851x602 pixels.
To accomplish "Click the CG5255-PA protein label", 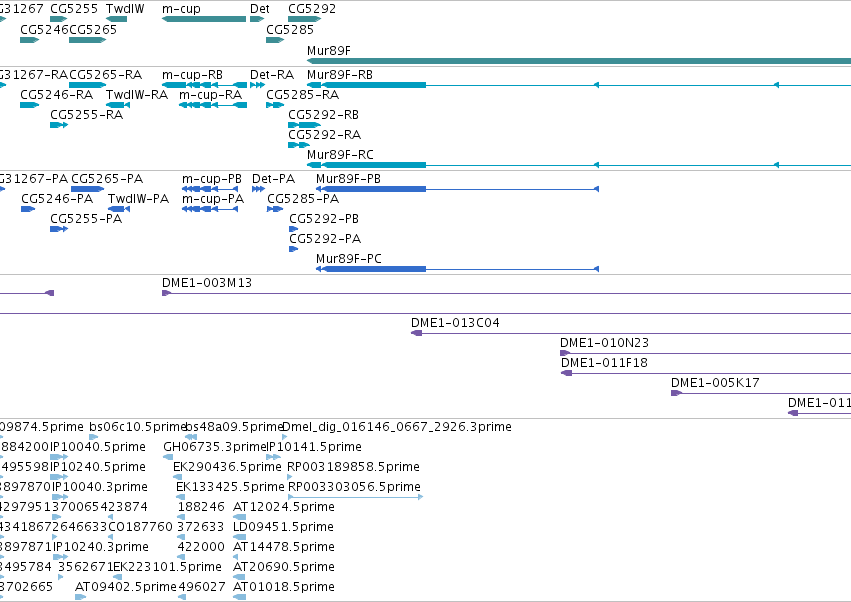I will point(86,219).
